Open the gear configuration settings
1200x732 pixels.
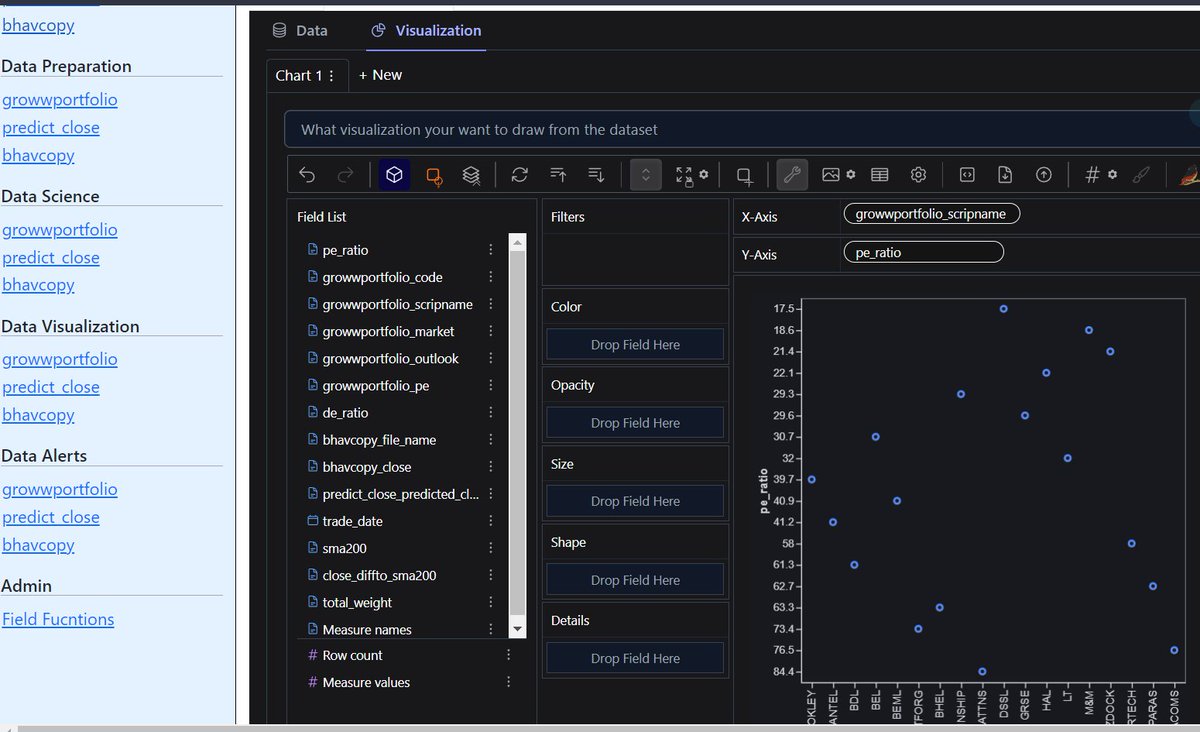coord(918,175)
